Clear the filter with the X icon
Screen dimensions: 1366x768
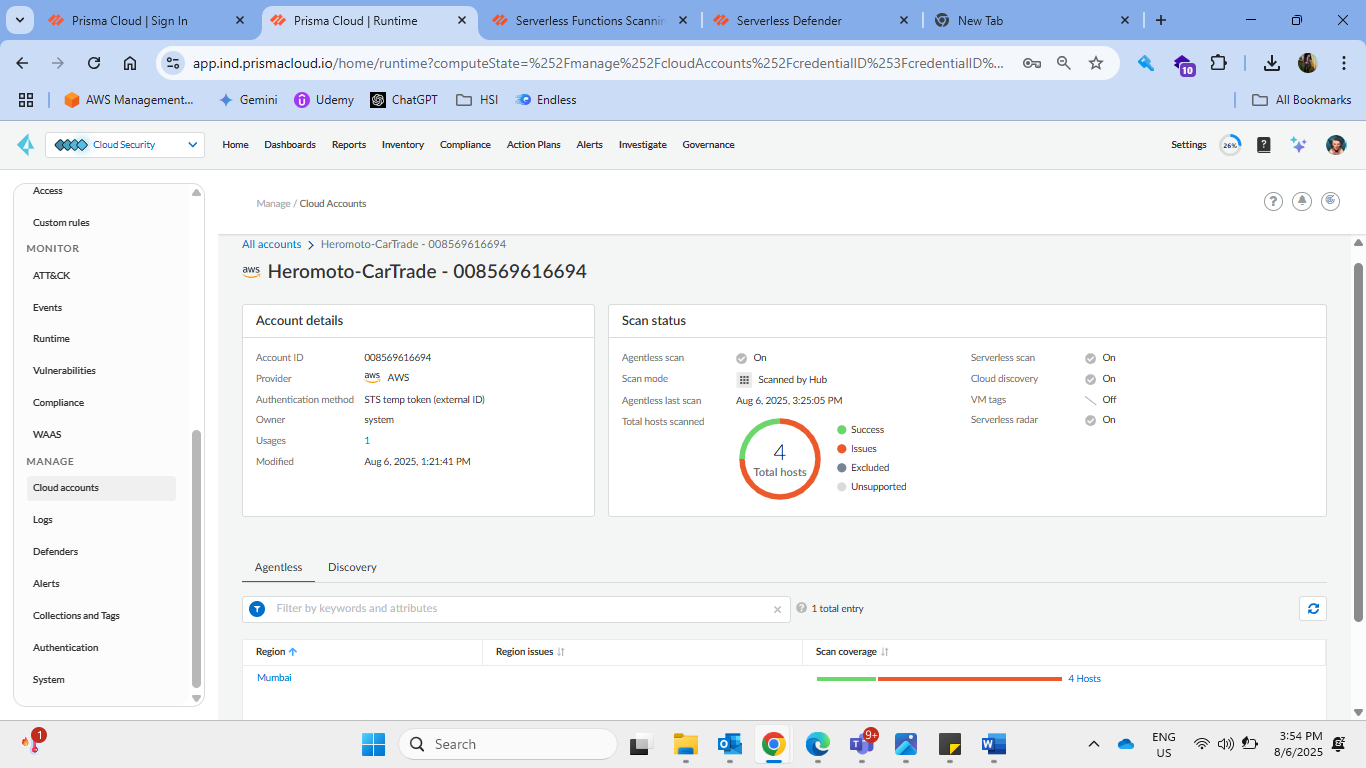click(x=777, y=609)
